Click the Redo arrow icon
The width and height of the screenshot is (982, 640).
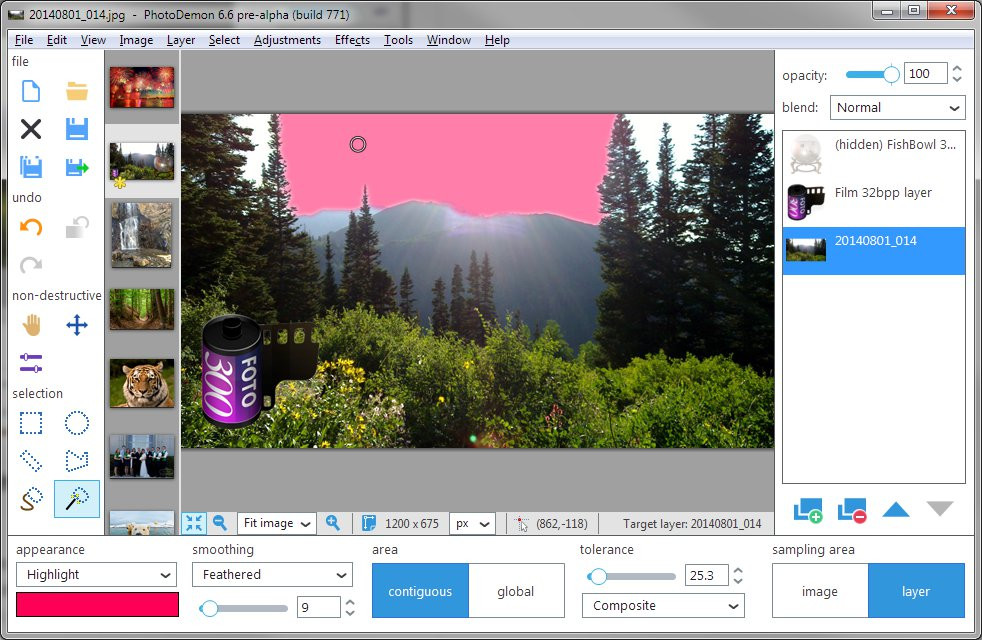tap(31, 265)
